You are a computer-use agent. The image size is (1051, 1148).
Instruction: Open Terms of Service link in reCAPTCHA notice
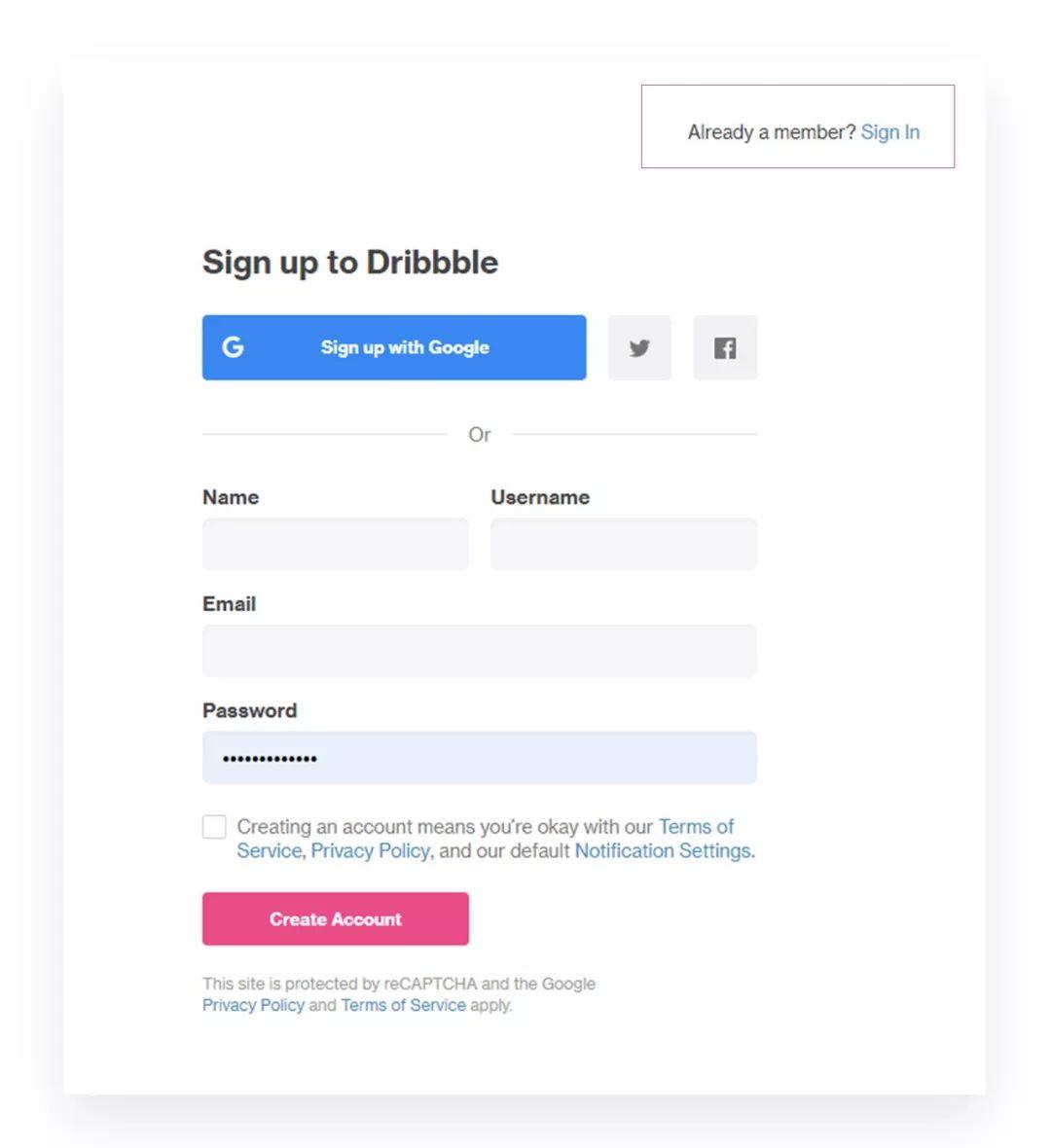(403, 1005)
